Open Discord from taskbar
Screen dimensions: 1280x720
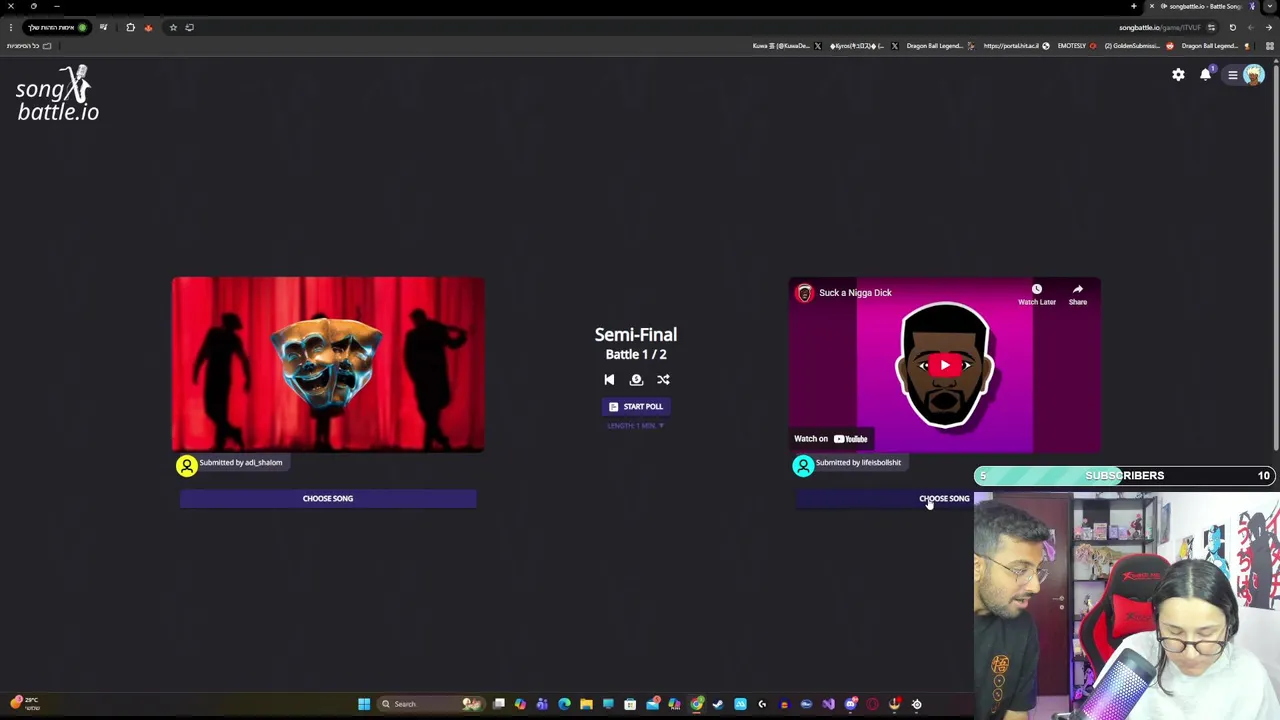click(x=851, y=704)
